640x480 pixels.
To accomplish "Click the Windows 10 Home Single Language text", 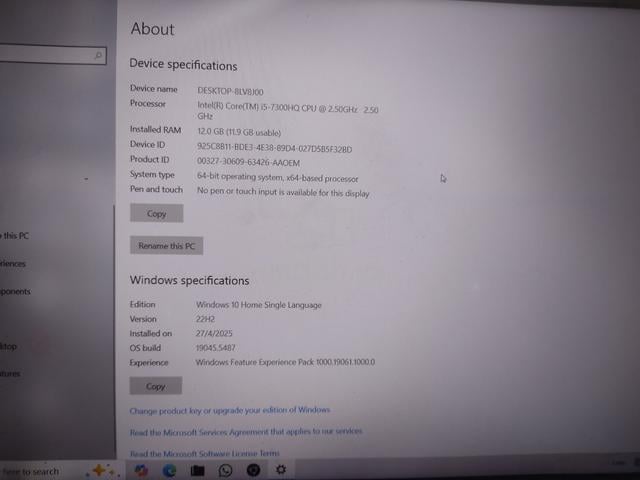I will pos(259,305).
